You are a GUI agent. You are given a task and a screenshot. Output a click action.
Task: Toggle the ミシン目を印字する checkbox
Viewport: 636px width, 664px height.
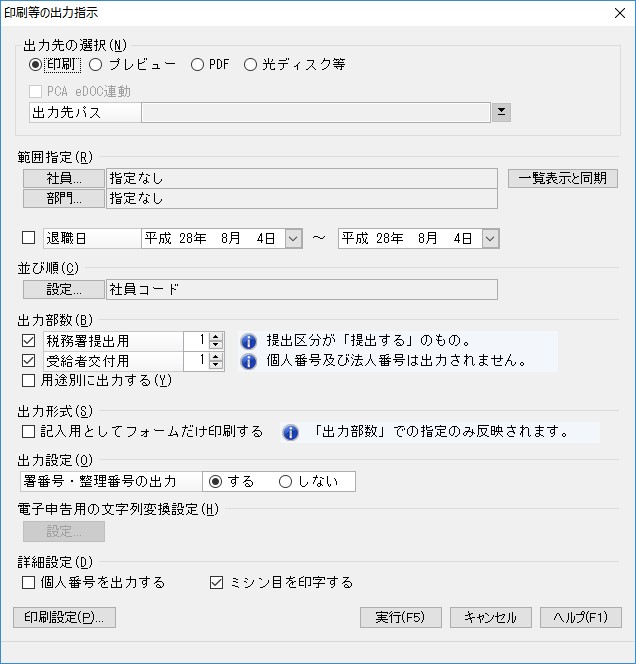point(216,582)
